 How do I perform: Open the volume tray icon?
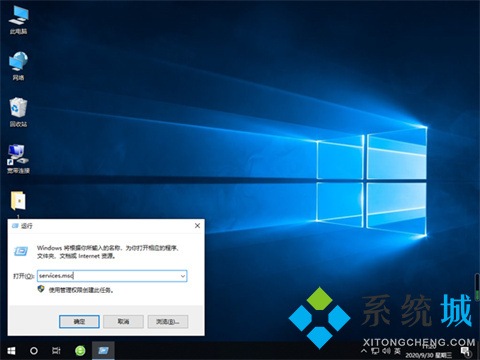(386, 351)
